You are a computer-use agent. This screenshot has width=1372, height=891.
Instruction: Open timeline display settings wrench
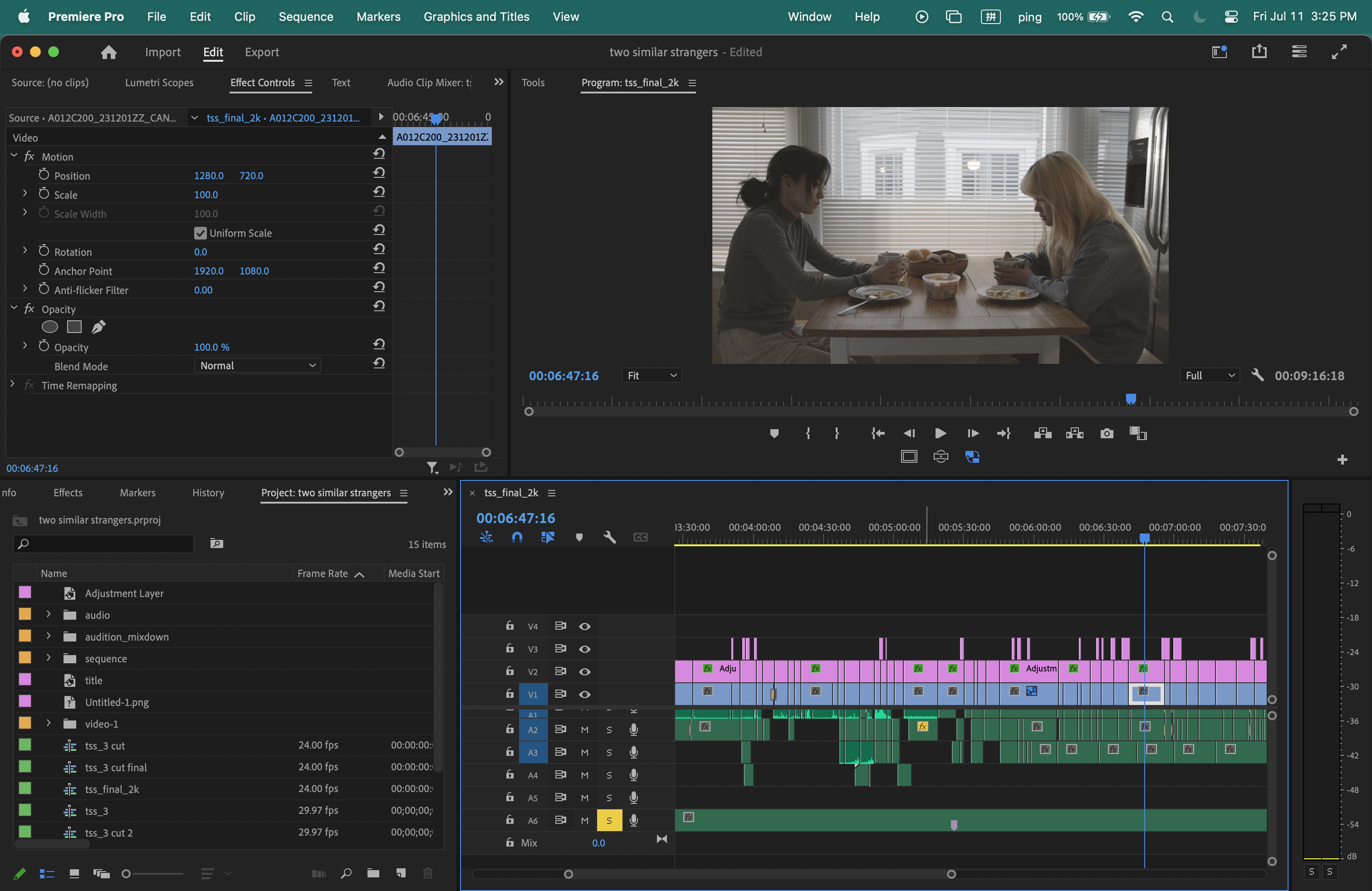pos(609,537)
